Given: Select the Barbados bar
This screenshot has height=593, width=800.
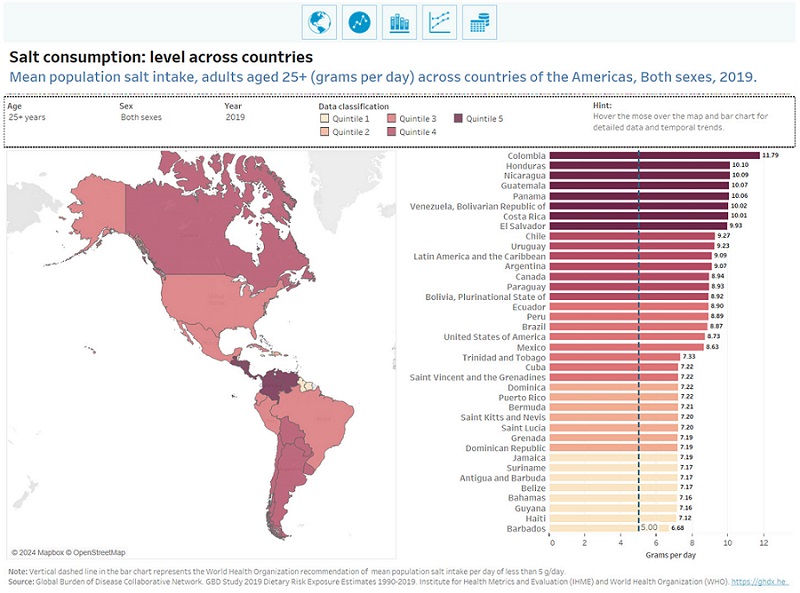Looking at the screenshot, I should click(x=609, y=528).
